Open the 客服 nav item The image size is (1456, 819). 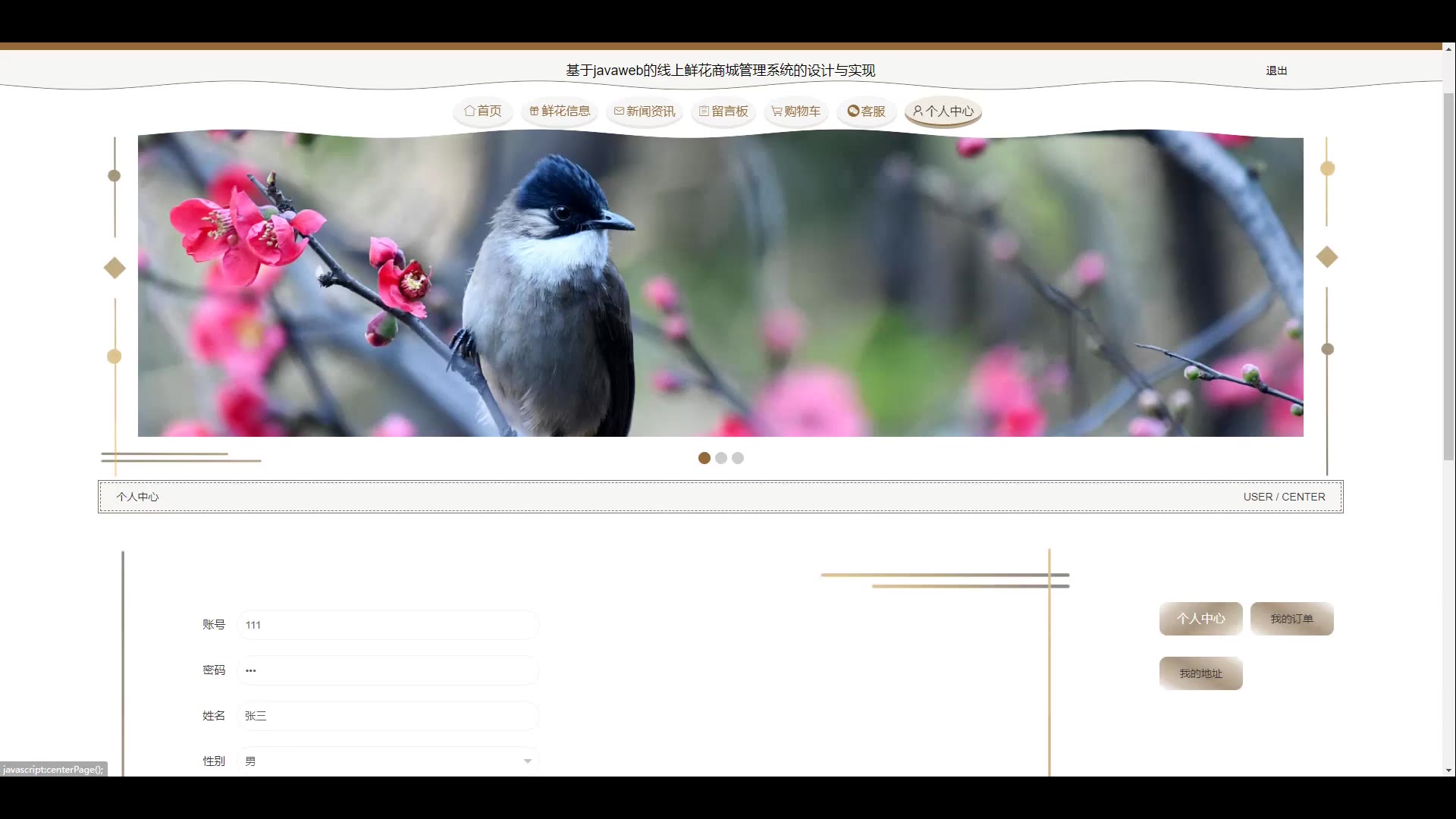[x=867, y=111]
